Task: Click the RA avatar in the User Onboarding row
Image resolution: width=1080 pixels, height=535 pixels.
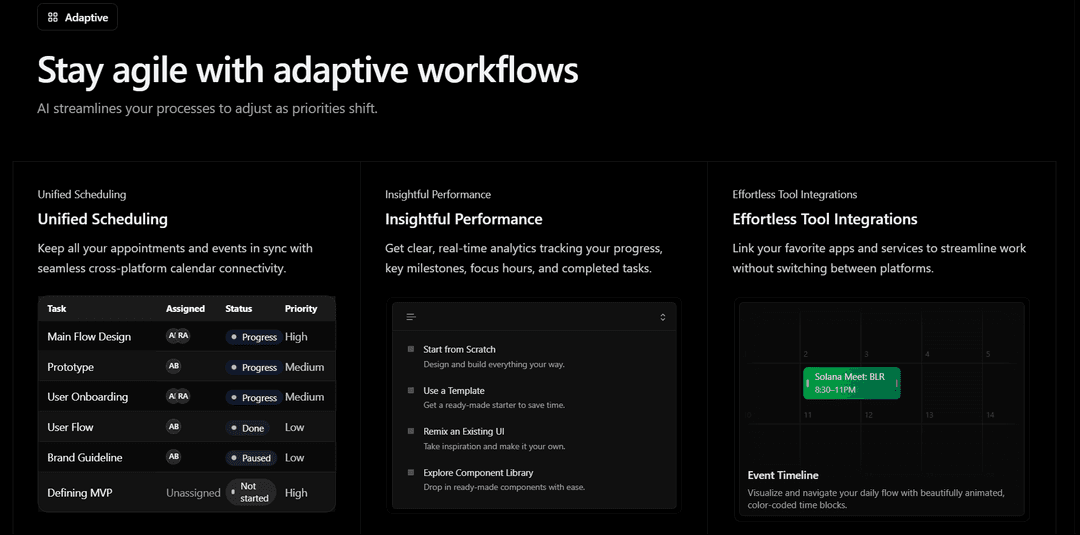Action: pos(183,397)
